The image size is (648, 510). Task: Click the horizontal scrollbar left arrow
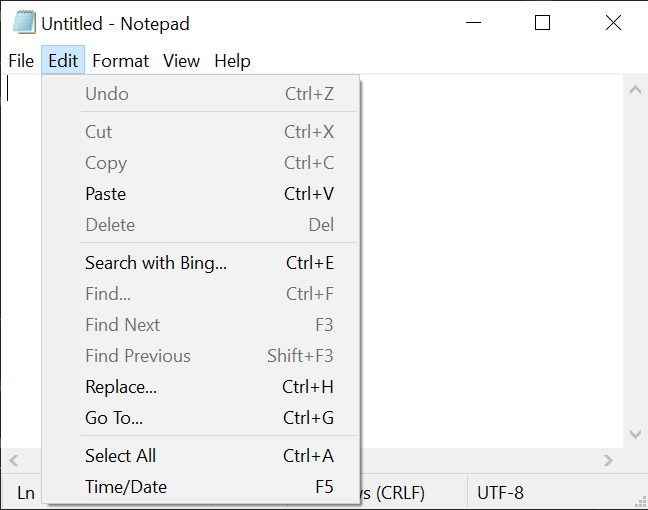pos(14,461)
